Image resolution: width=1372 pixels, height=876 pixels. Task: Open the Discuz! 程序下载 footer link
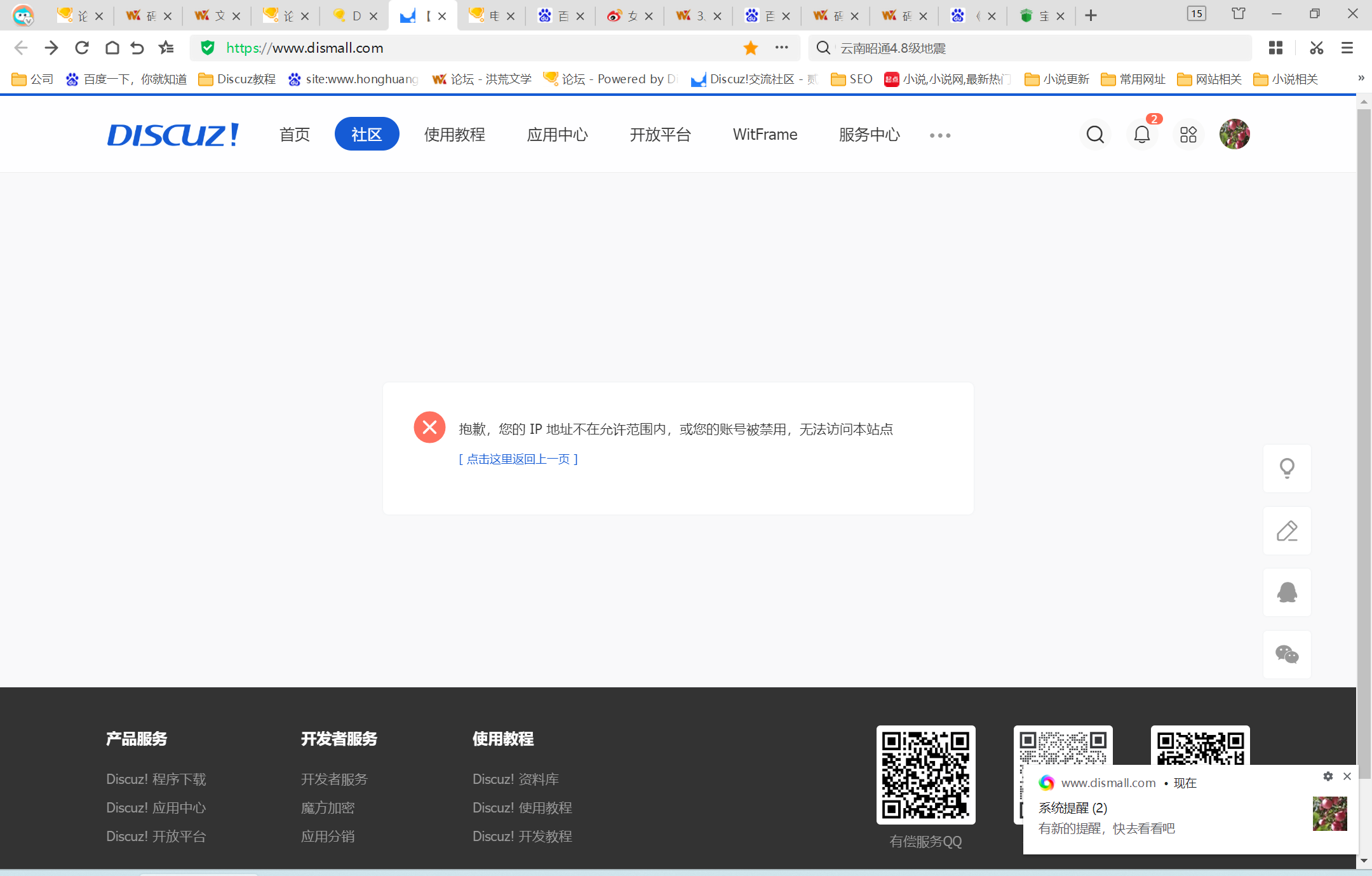(156, 779)
